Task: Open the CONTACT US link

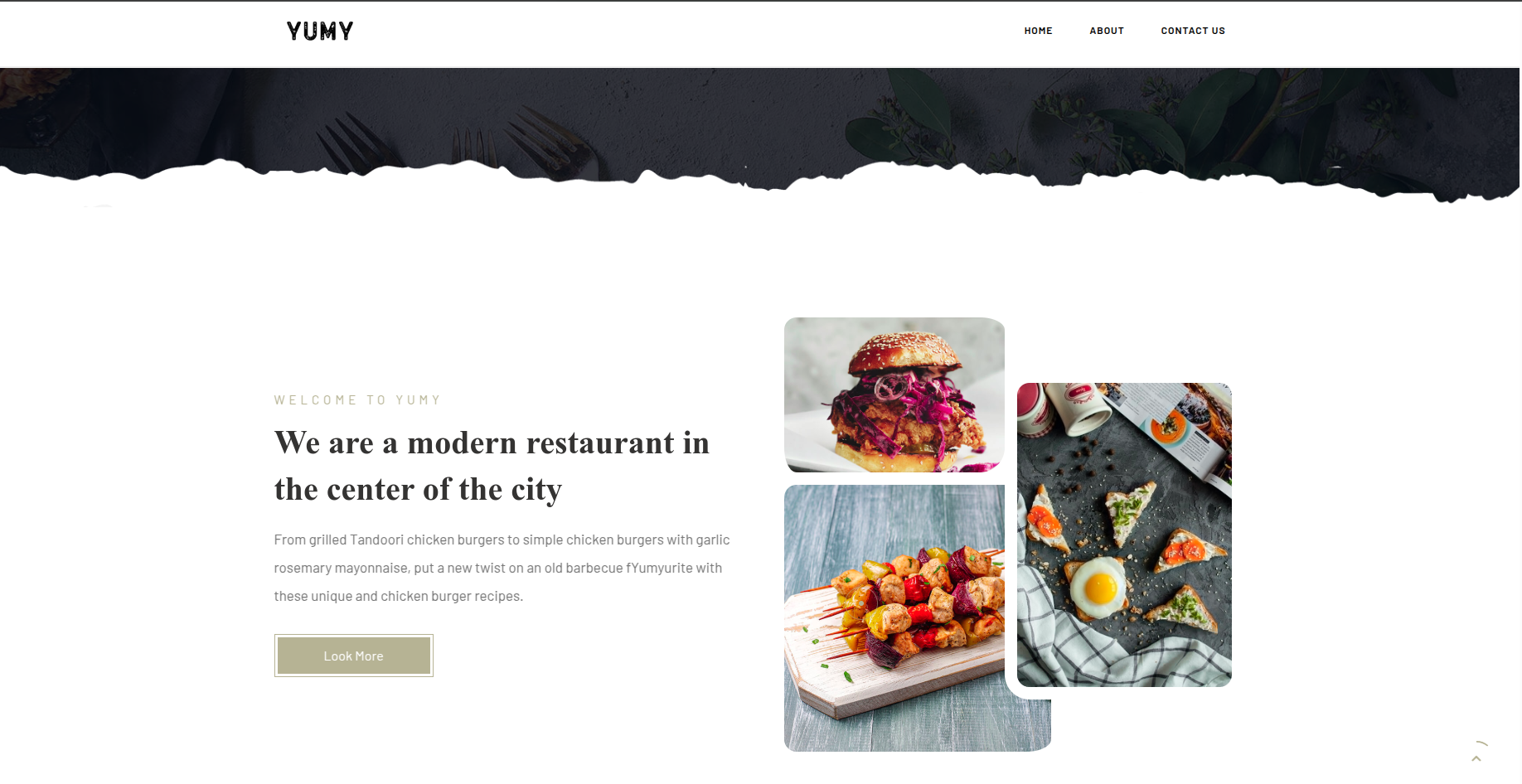Action: [1193, 31]
